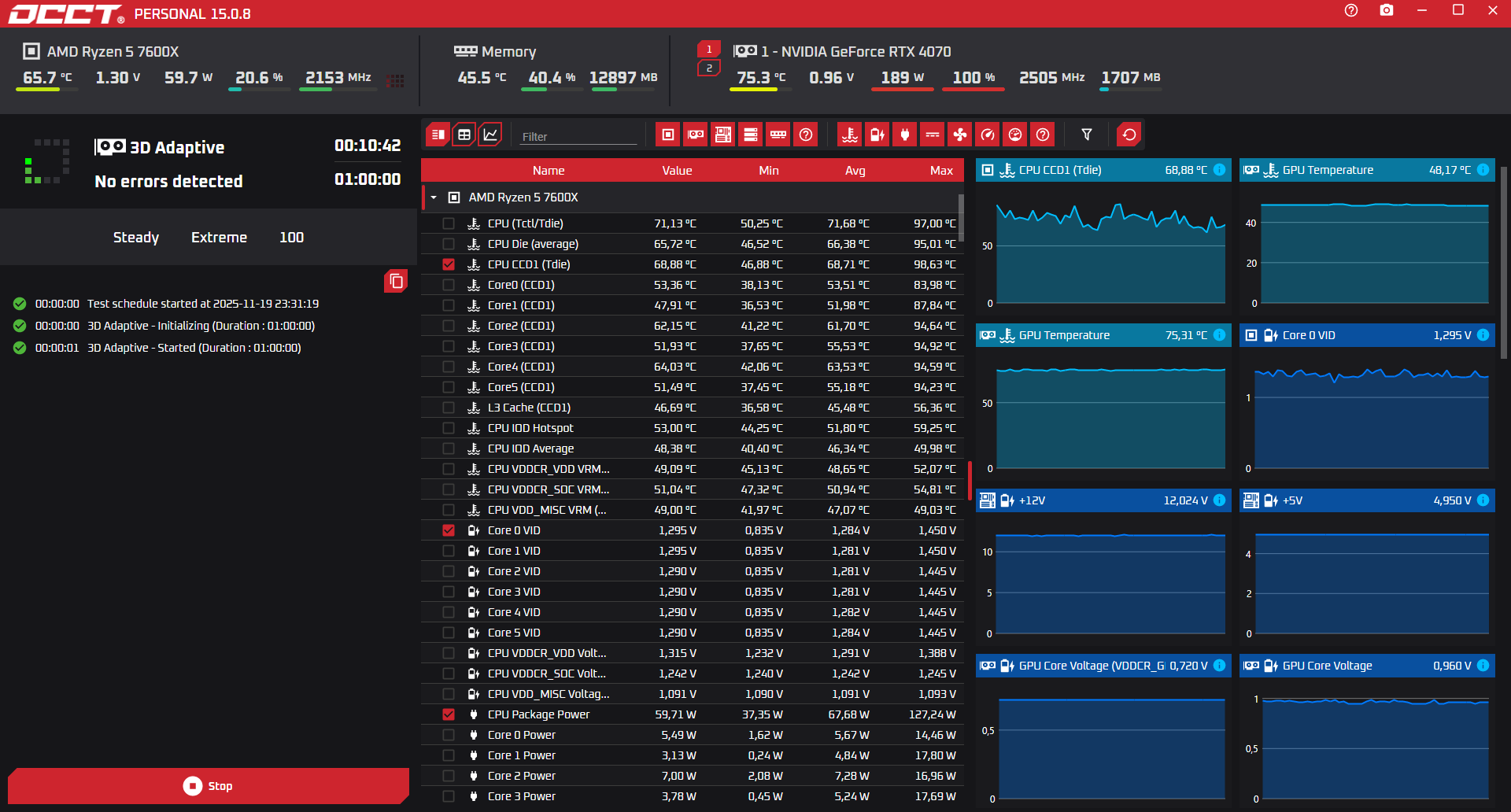Image resolution: width=1511 pixels, height=812 pixels.
Task: Sort by the Max column header
Action: (941, 171)
